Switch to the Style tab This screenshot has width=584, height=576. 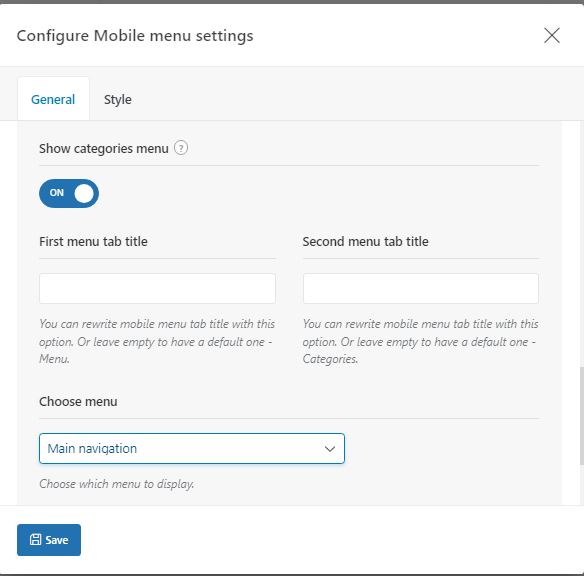(118, 99)
